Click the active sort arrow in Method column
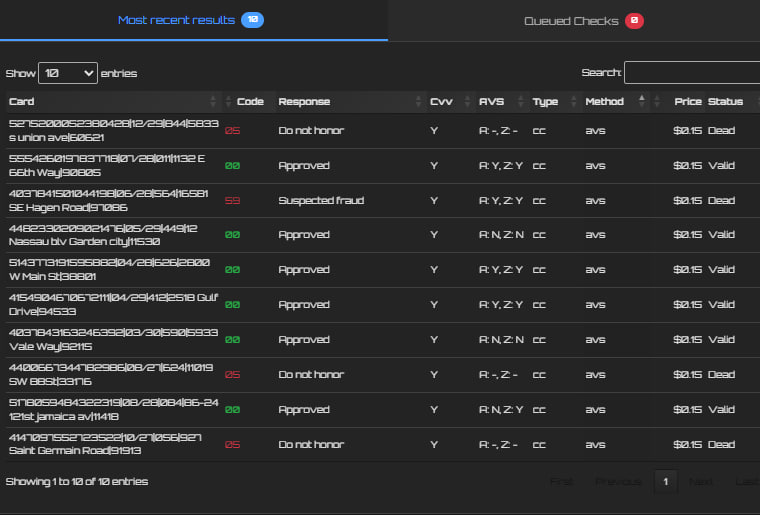 click(642, 100)
